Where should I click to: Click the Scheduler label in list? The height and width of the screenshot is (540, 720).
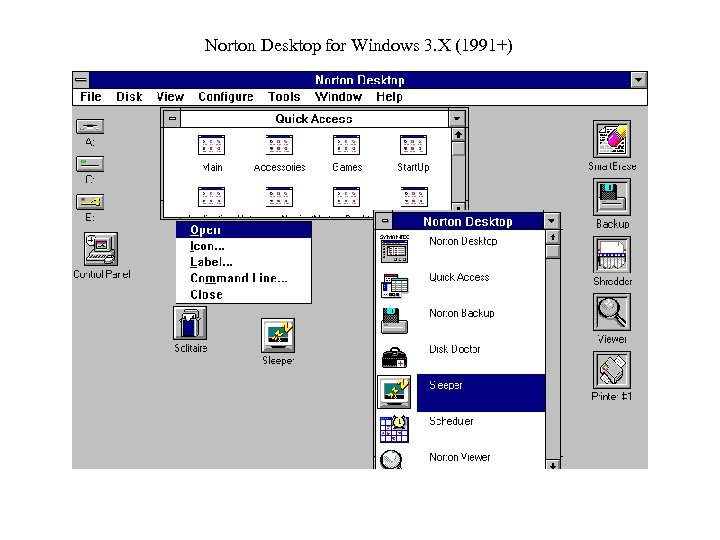(451, 421)
